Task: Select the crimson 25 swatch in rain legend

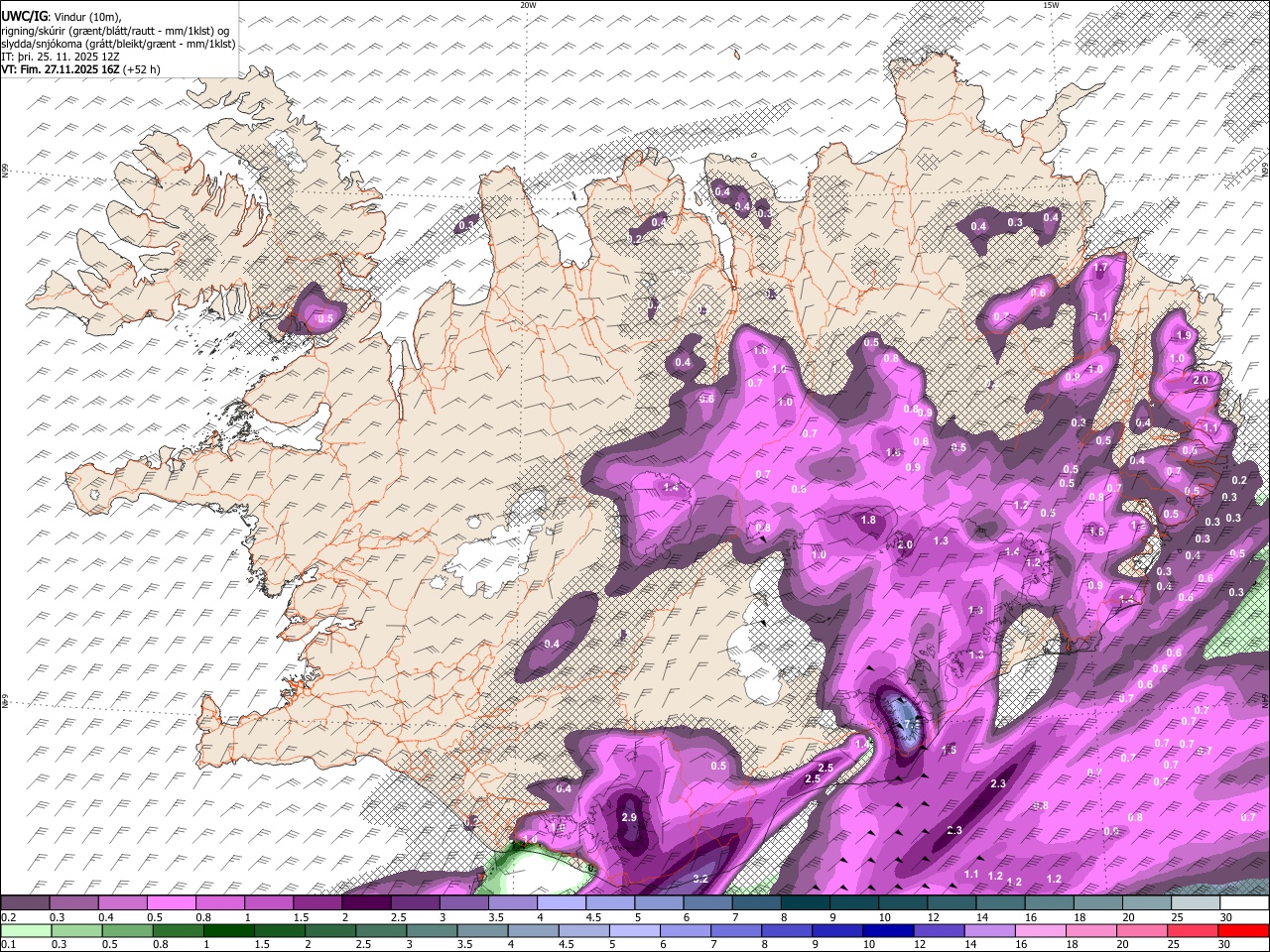Action: point(1192,930)
